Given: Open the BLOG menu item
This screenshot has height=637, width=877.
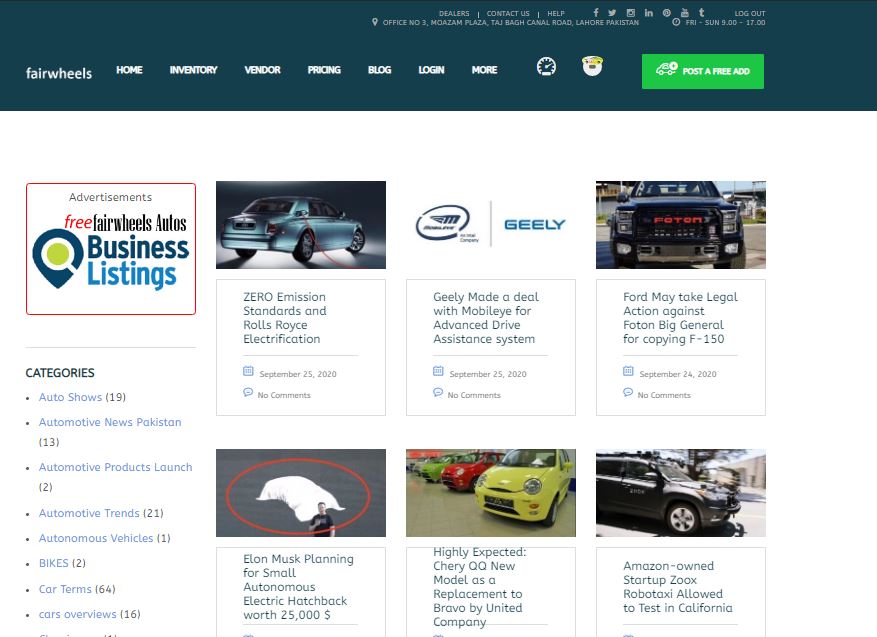Looking at the screenshot, I should (379, 70).
